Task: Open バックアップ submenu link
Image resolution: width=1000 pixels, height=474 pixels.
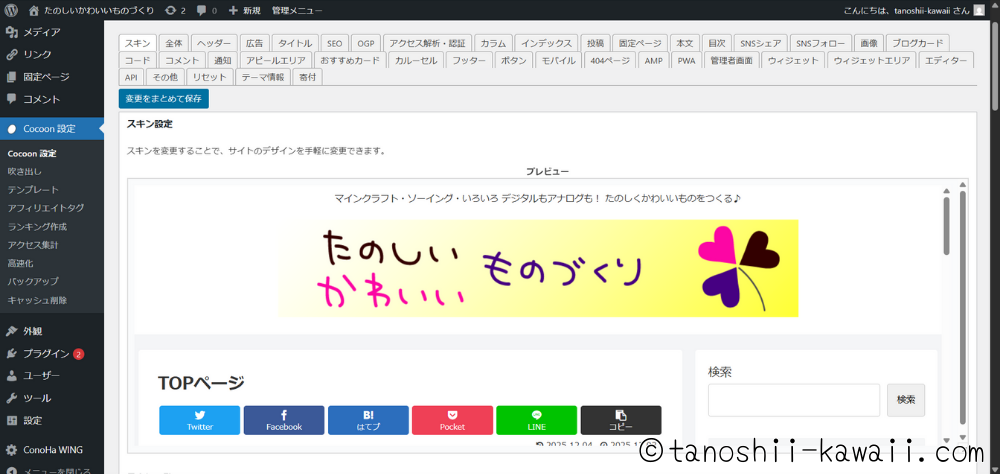Action: [33, 281]
